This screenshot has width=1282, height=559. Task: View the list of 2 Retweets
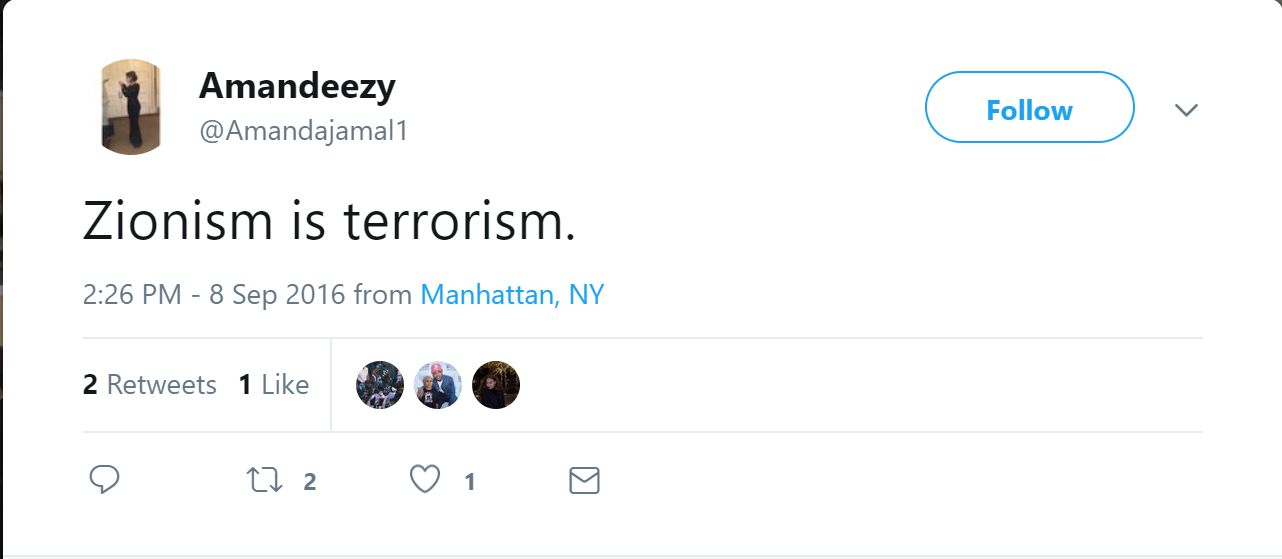pos(150,385)
